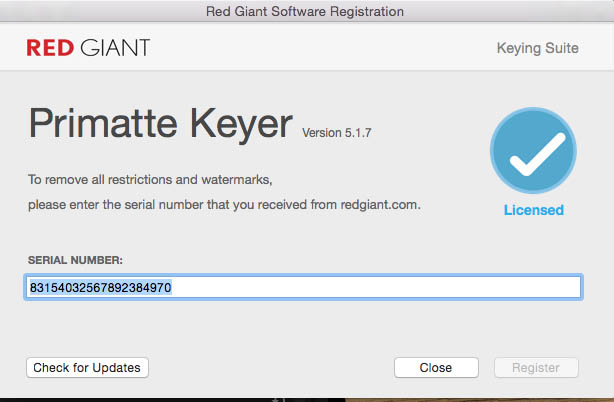614x402 pixels.
Task: Click 'To remove all restrictions and watermarks' text
Action: (x=150, y=180)
